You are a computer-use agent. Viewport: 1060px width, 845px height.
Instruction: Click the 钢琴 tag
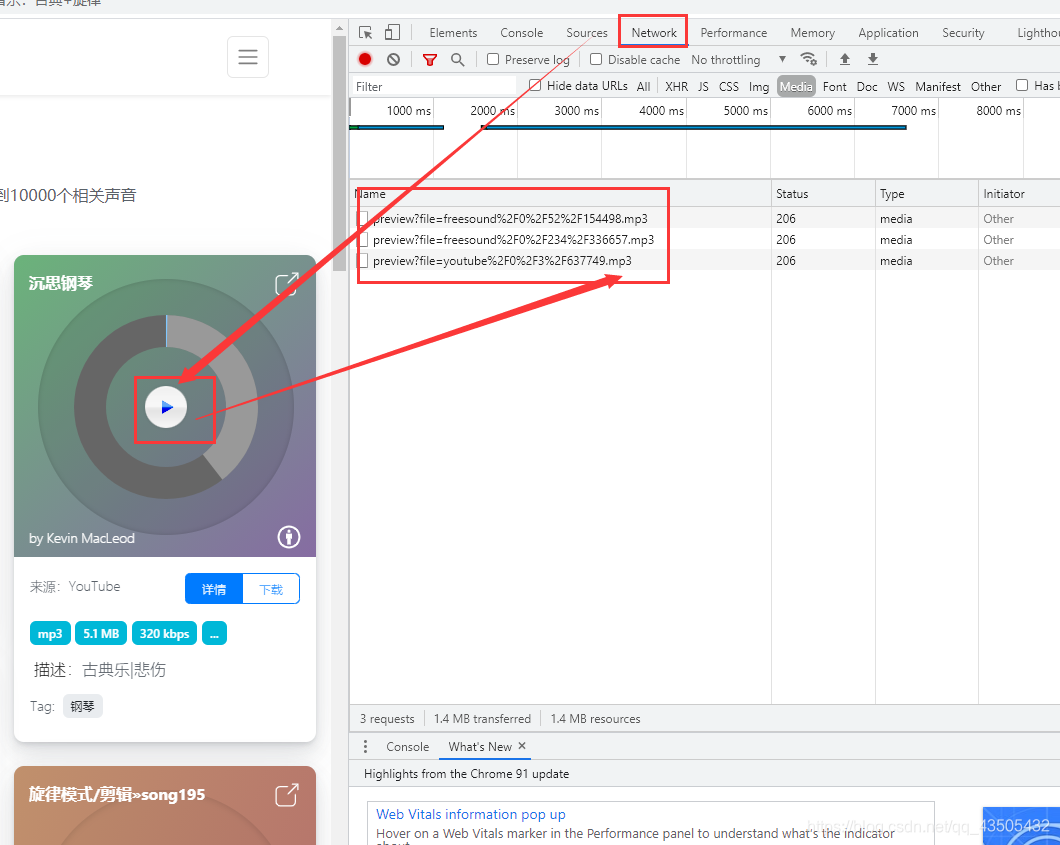point(82,706)
